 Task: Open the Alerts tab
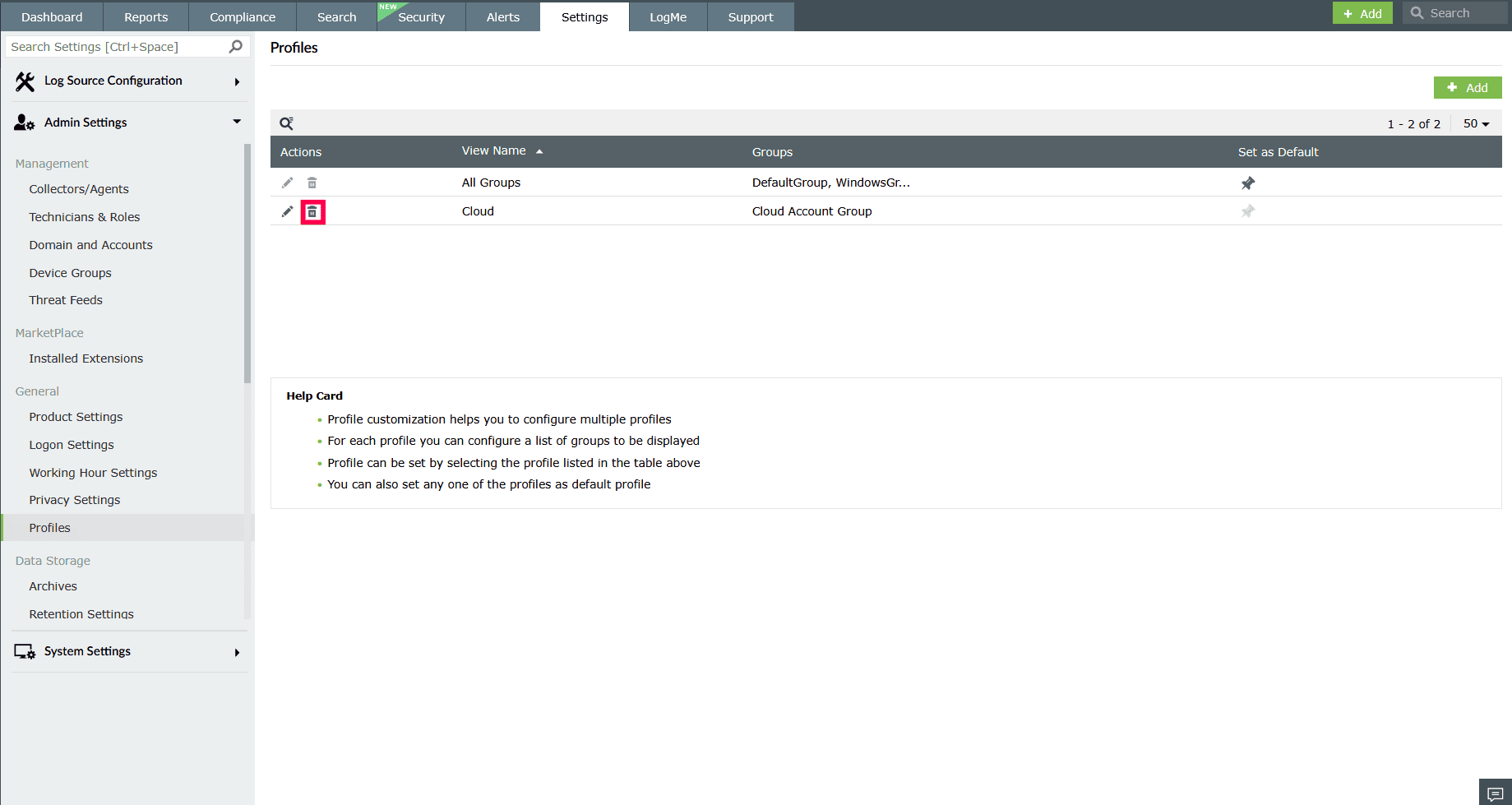click(503, 16)
